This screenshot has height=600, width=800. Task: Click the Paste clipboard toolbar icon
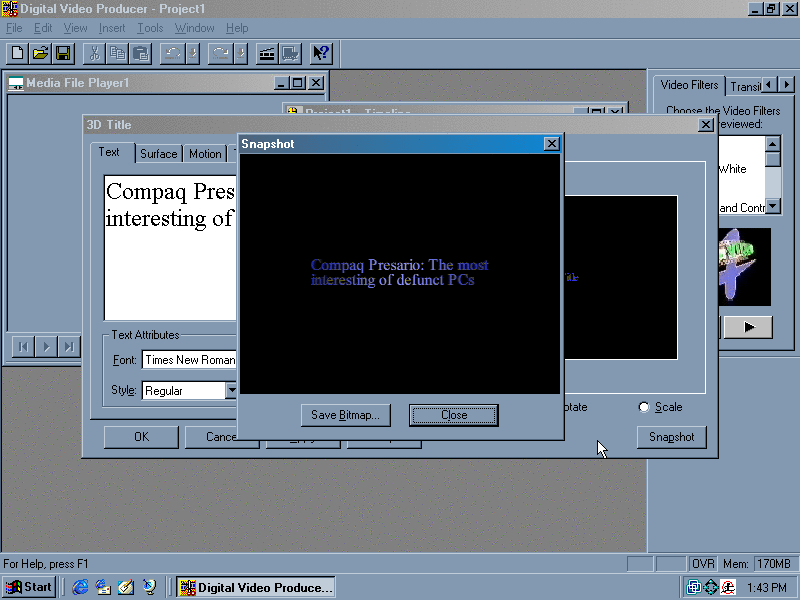(x=140, y=53)
